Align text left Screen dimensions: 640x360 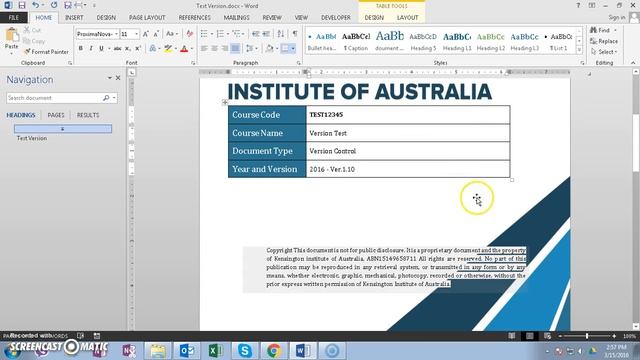204,49
